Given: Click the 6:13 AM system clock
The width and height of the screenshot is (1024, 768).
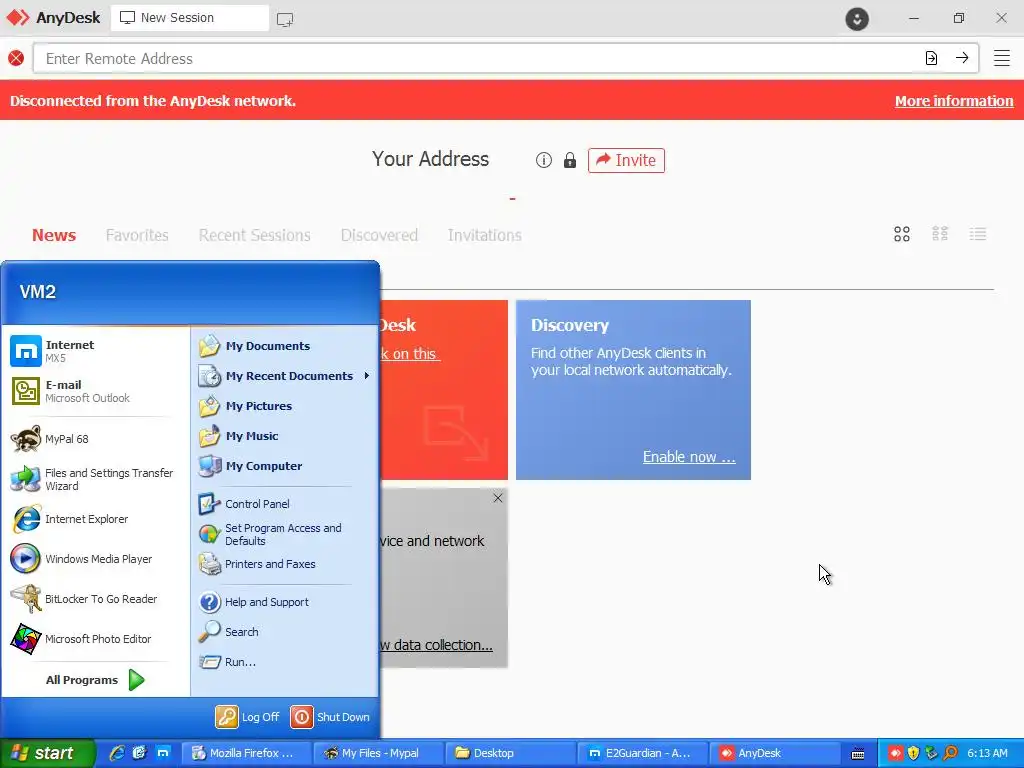Looking at the screenshot, I should coord(987,753).
